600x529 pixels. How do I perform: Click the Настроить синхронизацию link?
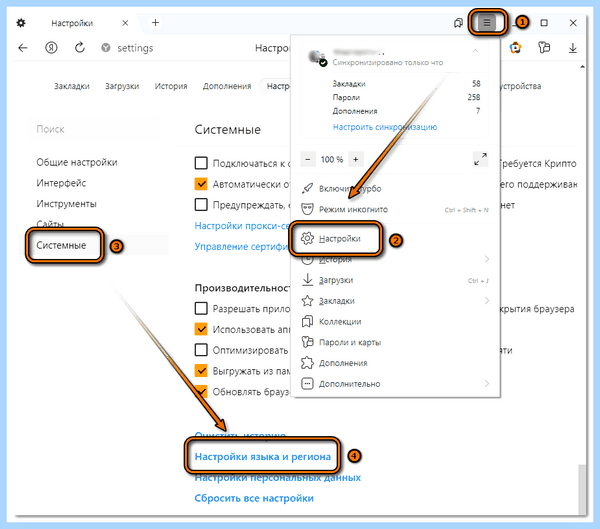click(385, 127)
